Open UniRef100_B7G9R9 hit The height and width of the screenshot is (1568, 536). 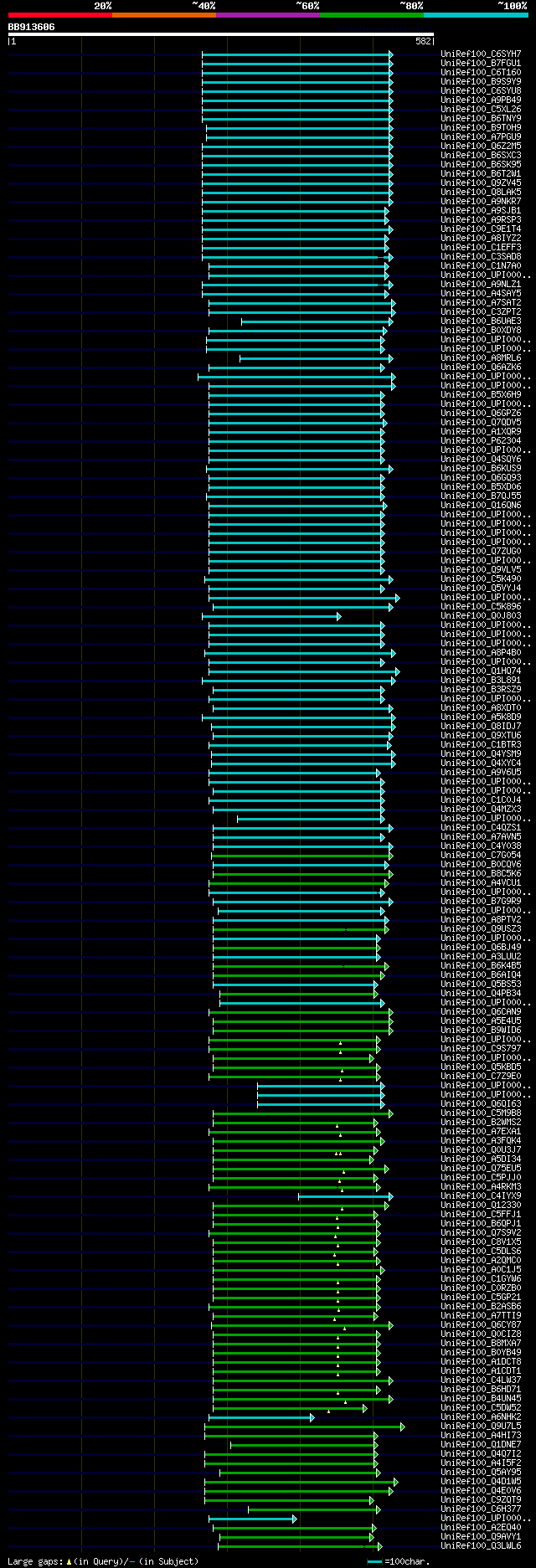(x=481, y=902)
